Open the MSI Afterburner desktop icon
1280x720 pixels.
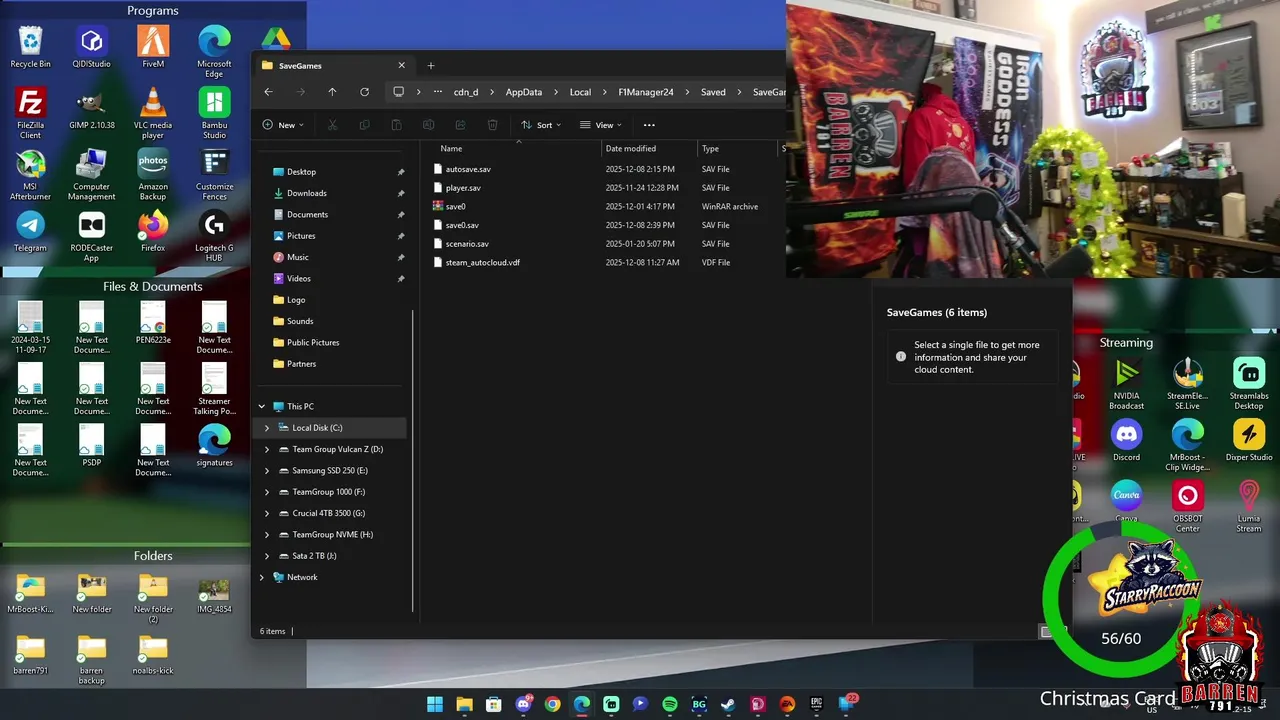(31, 175)
